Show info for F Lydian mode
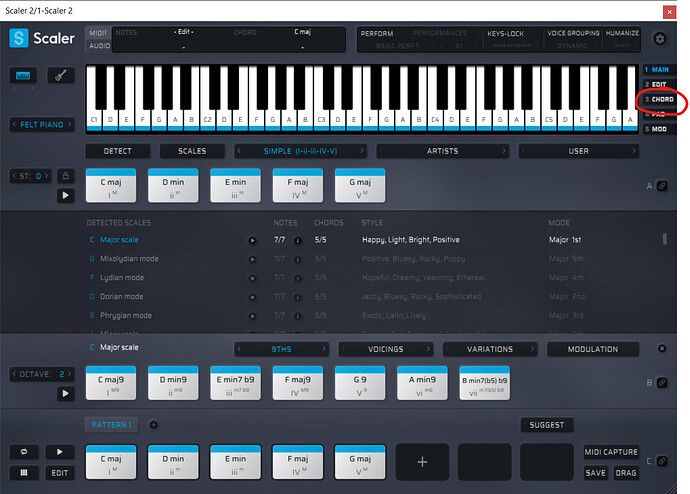690x494 pixels. 298,278
